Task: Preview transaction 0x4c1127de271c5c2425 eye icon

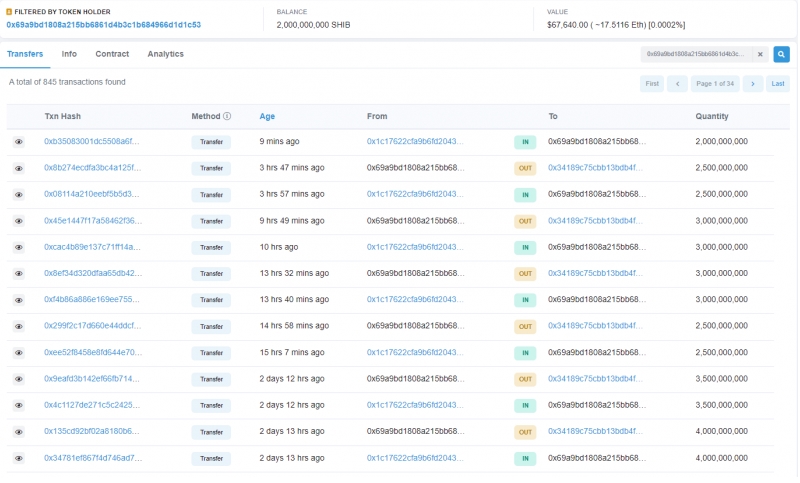Action: pos(19,405)
